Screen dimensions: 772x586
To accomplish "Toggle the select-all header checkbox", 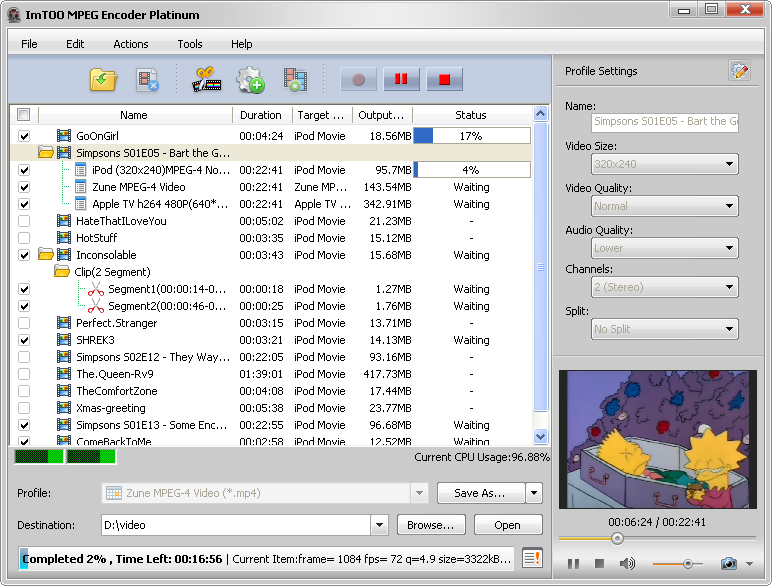I will pos(23,115).
